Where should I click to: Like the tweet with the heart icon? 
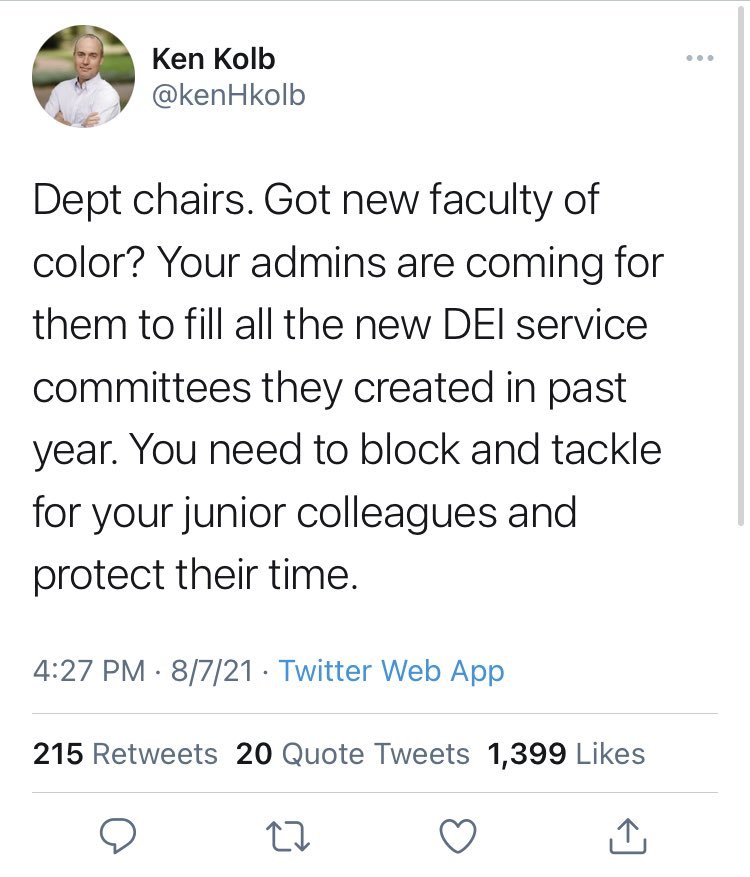[x=460, y=834]
